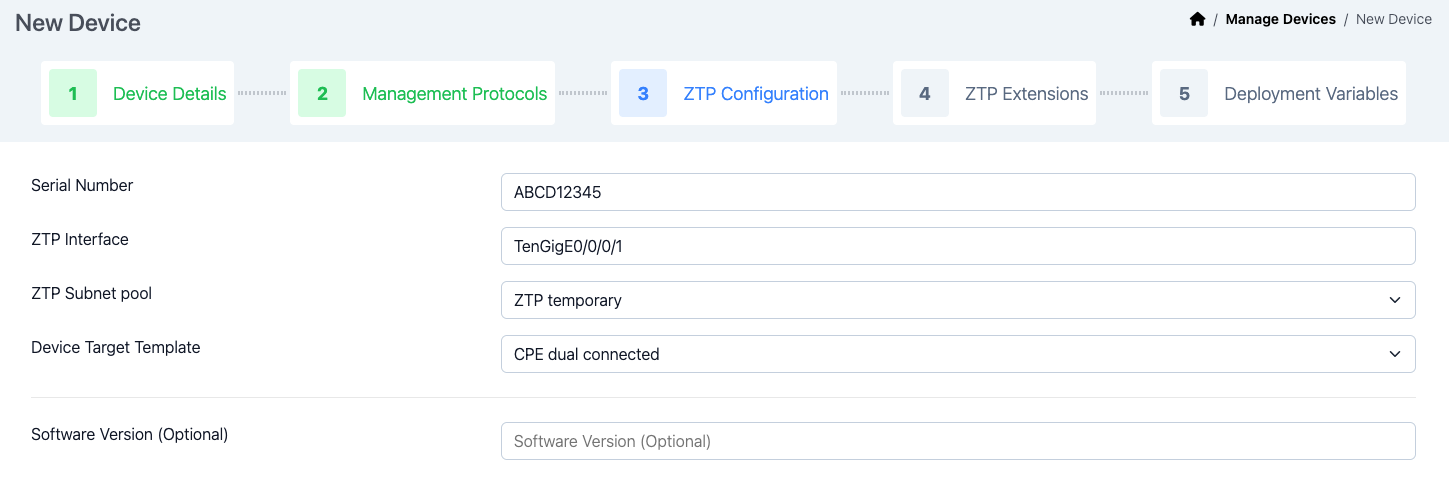Viewport: 1449px width, 477px height.
Task: Switch to the Management Protocols step
Action: point(454,94)
